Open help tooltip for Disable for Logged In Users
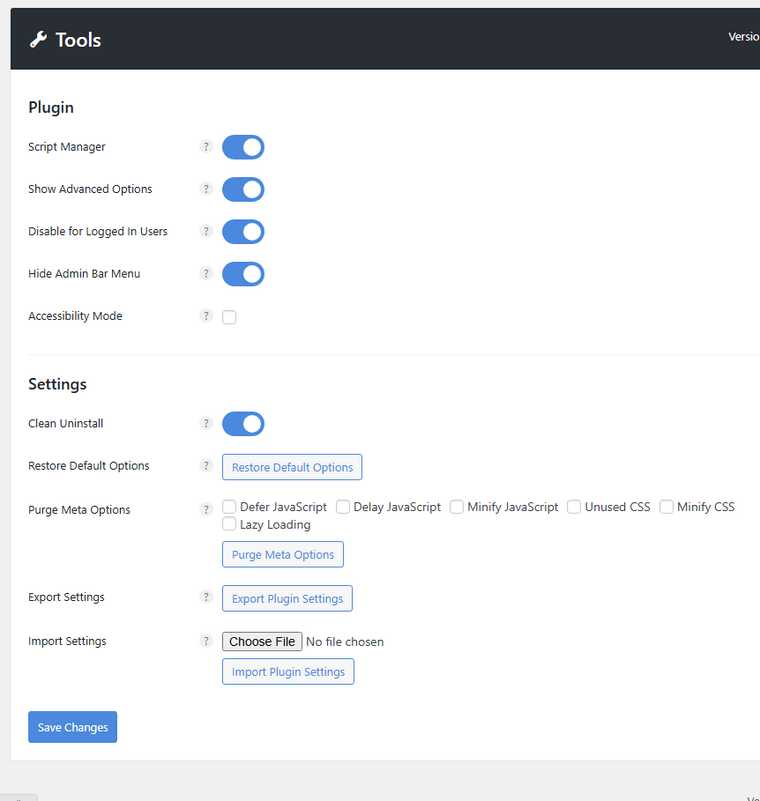Viewport: 760px width, 801px height. click(x=206, y=231)
